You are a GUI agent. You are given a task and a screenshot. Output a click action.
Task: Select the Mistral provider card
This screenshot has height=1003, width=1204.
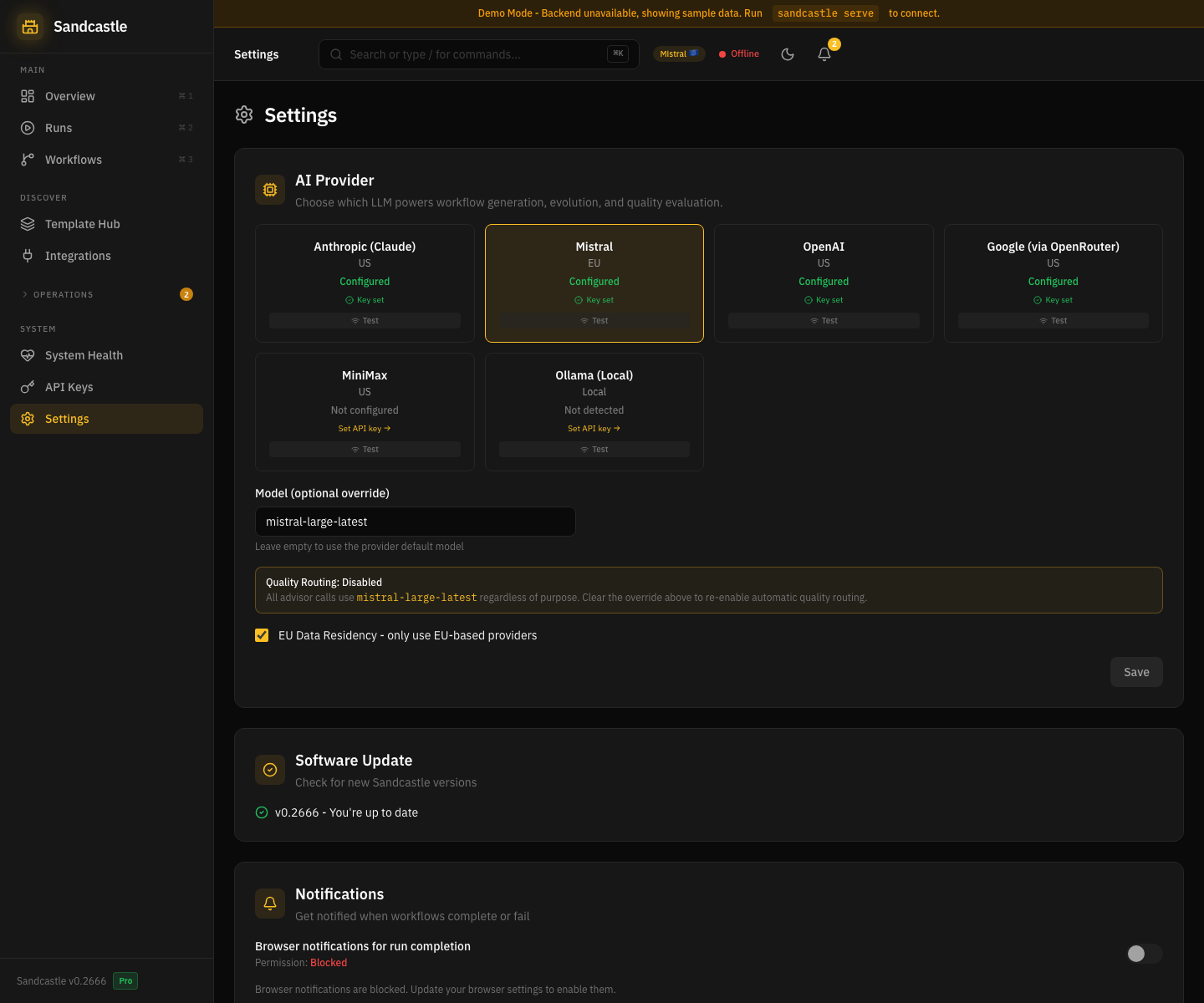[594, 283]
